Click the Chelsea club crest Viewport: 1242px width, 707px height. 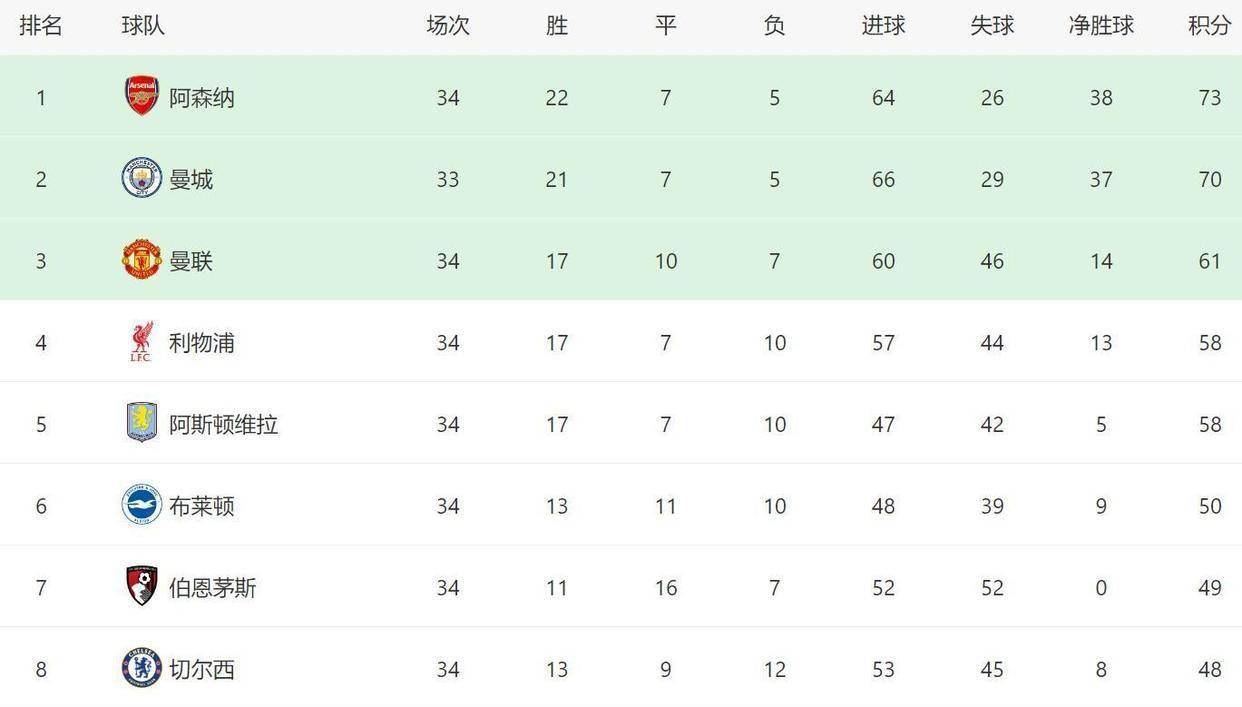(x=142, y=668)
